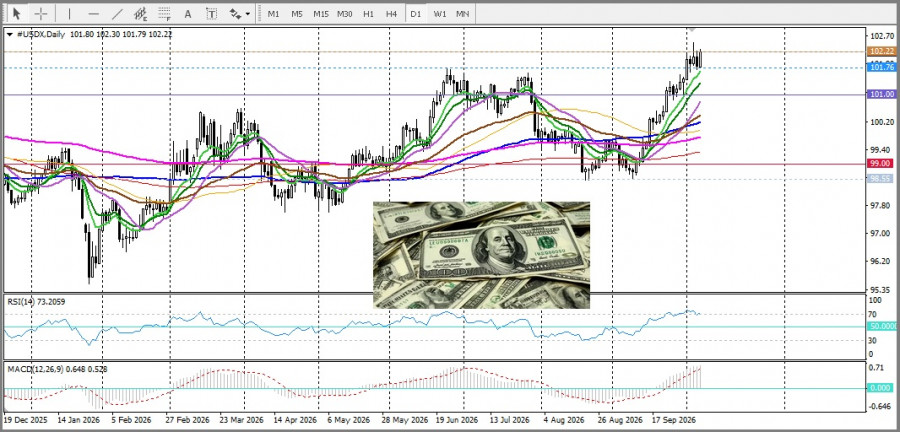Click the 19 Jun 2026 date label
The image size is (900, 432).
[458, 420]
